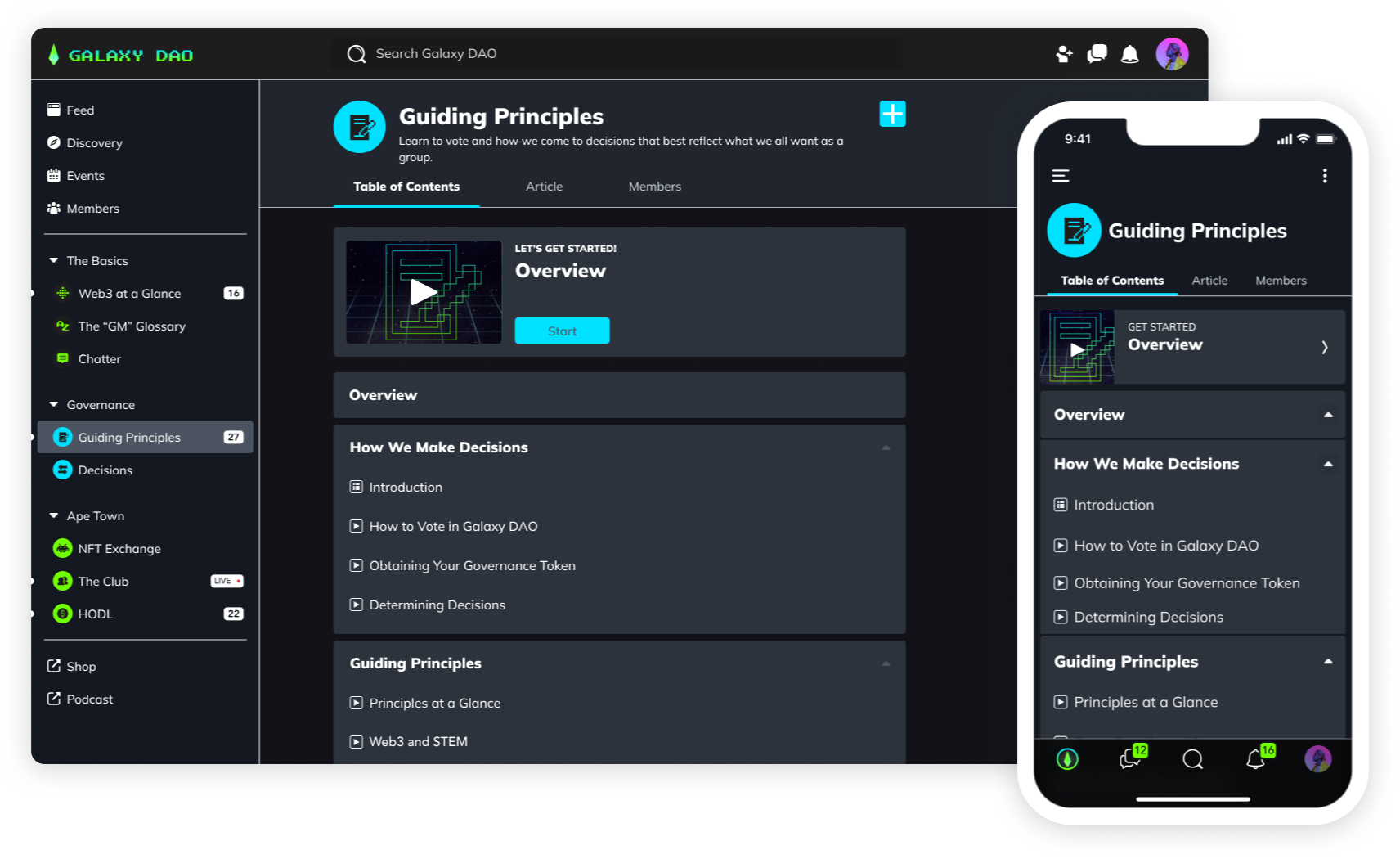1400x859 pixels.
Task: Click the invite member icon in top bar
Action: click(x=1063, y=53)
